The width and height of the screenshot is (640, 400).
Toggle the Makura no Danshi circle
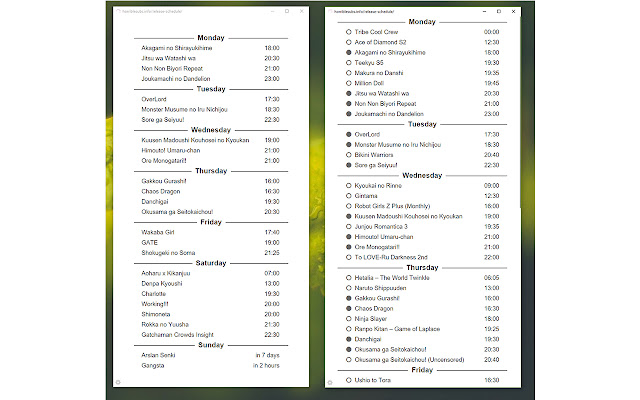[349, 73]
